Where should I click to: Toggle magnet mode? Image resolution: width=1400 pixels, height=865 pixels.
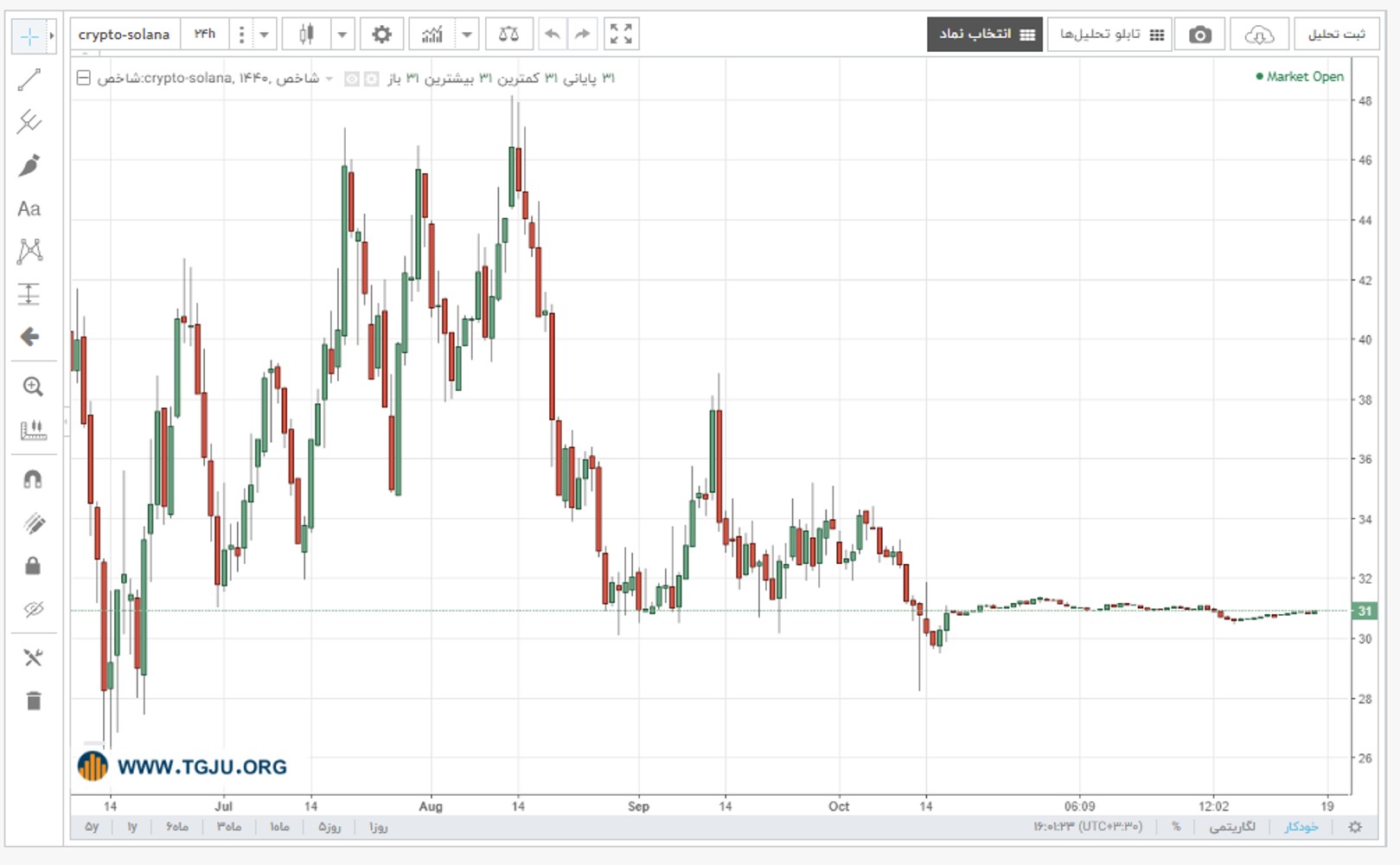(x=33, y=480)
